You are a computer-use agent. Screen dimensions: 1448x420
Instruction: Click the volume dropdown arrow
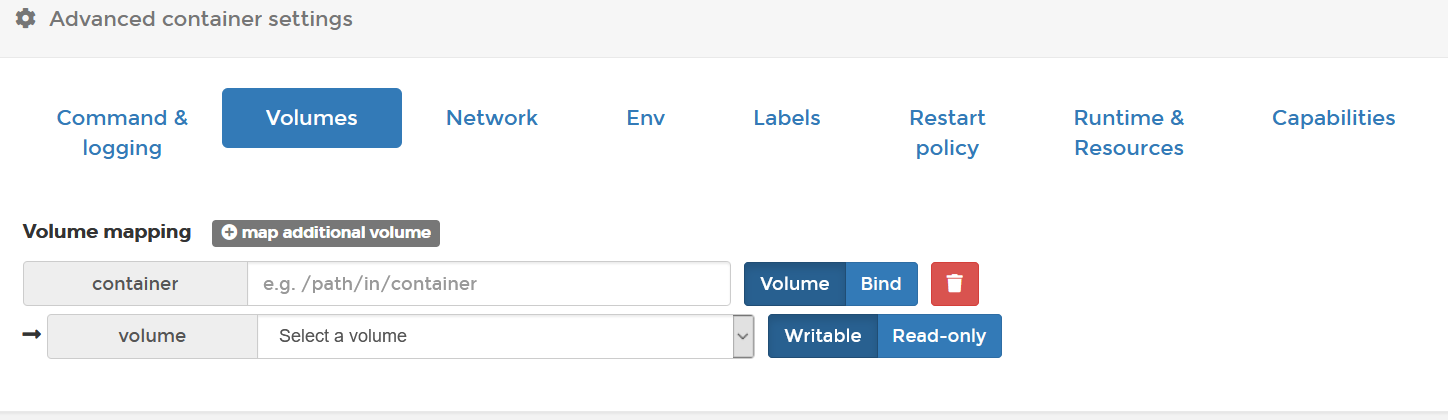(x=743, y=337)
